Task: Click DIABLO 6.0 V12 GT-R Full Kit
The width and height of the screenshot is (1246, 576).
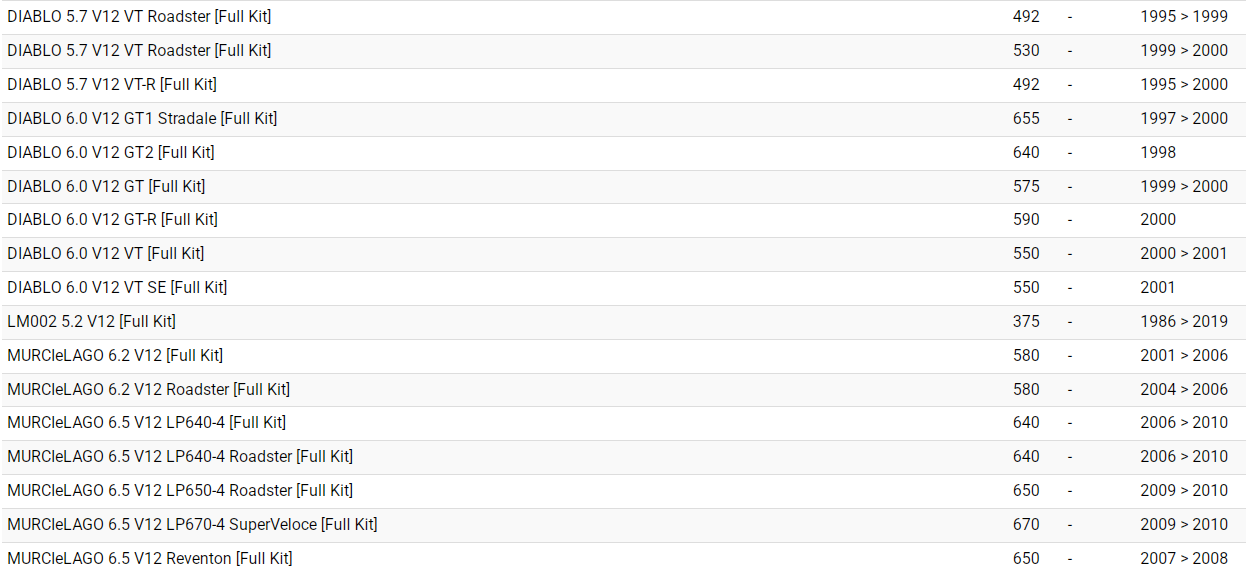Action: point(112,220)
